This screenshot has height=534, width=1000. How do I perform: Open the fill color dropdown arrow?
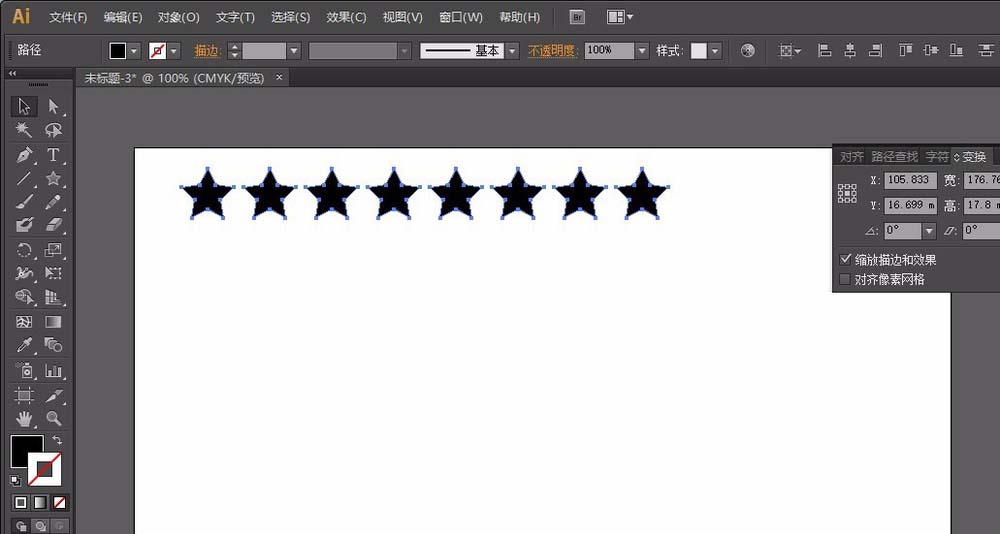coord(134,51)
